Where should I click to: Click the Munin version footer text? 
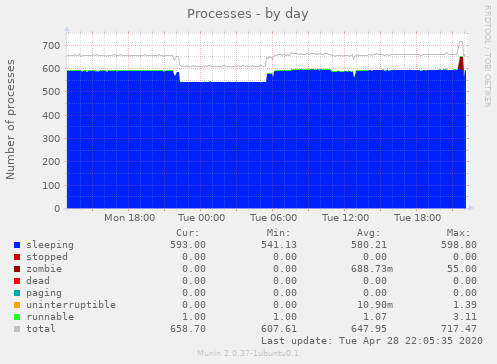[248, 353]
